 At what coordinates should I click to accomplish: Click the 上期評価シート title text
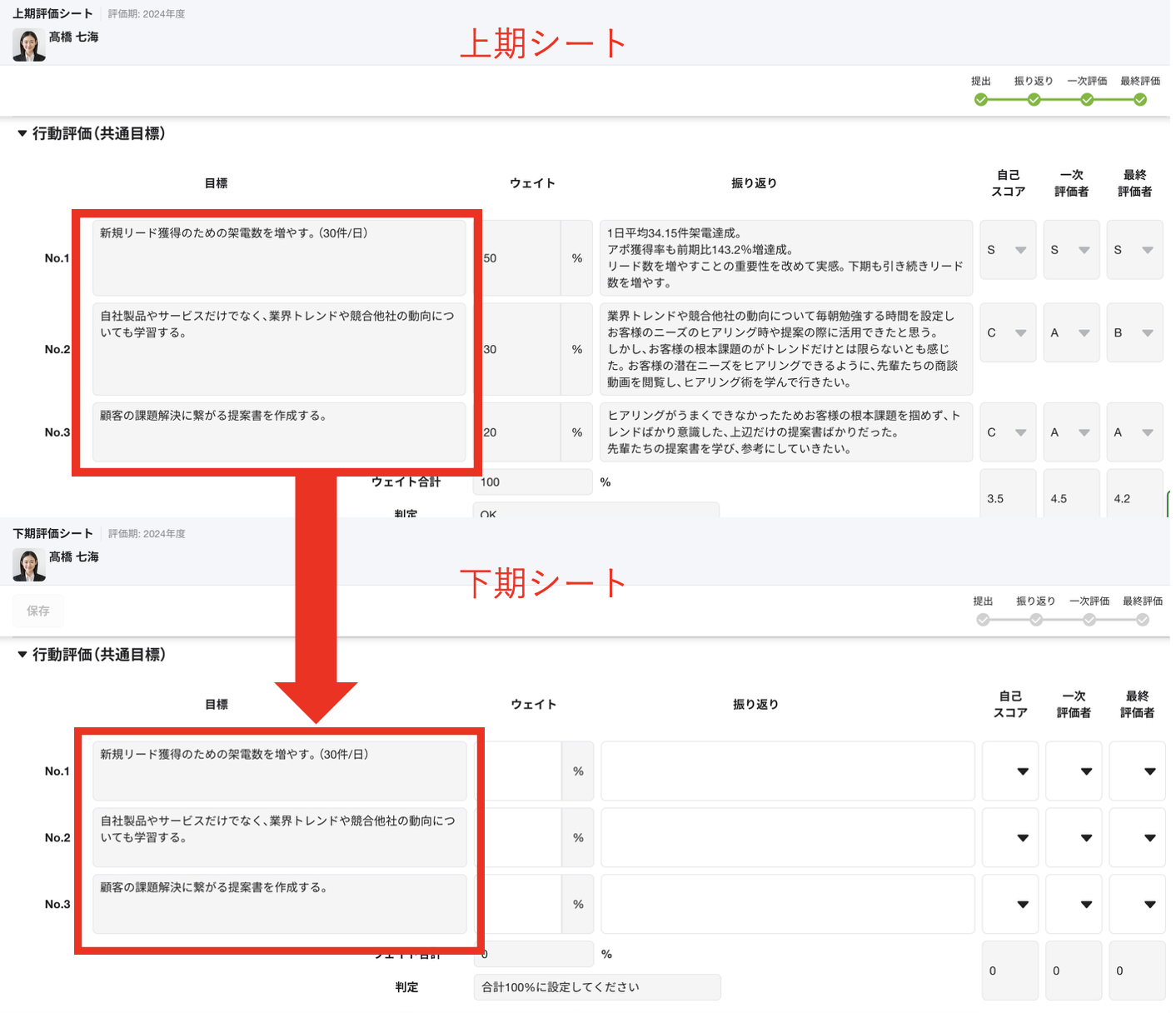[52, 13]
